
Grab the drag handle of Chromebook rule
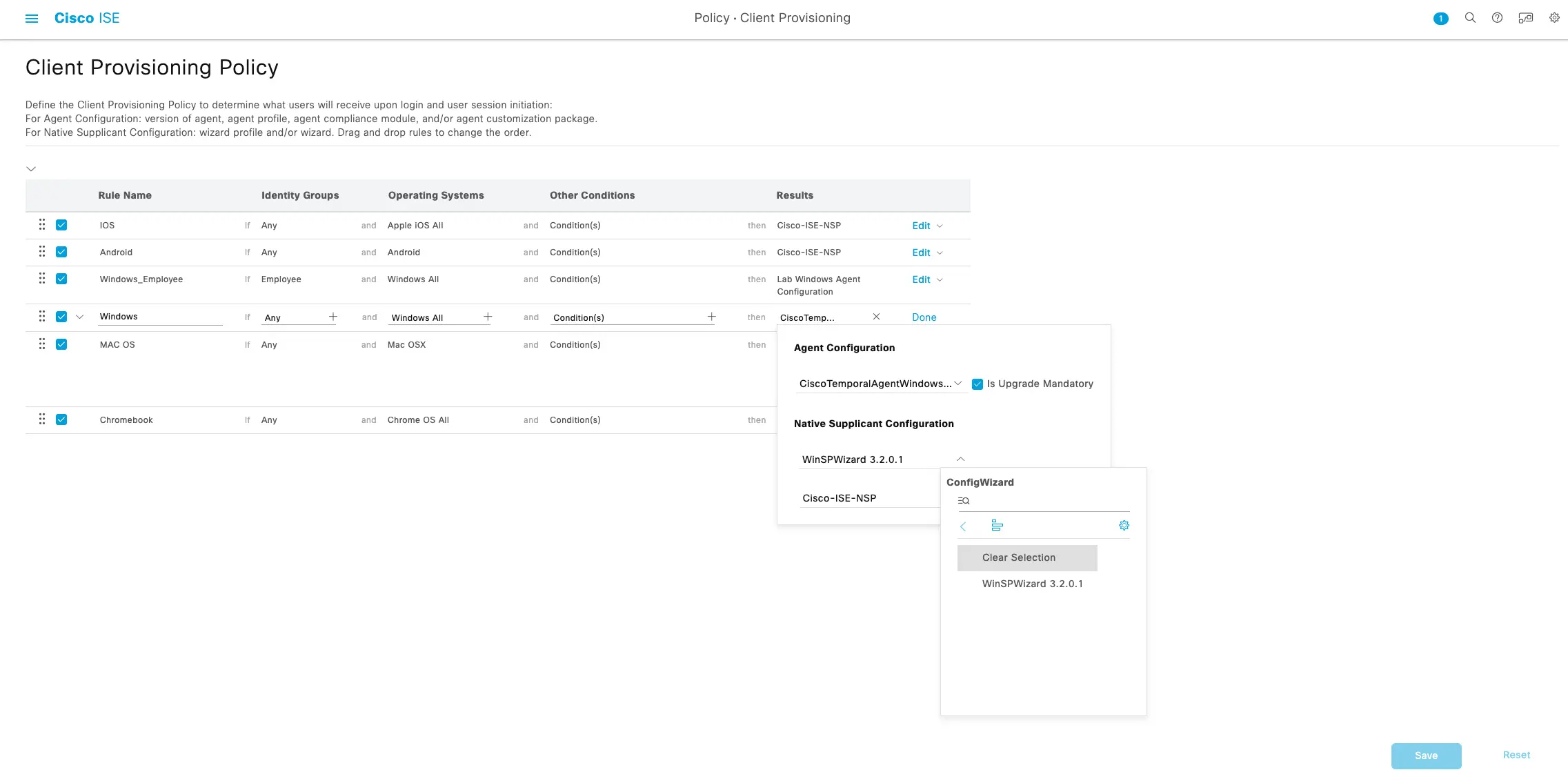coord(42,419)
